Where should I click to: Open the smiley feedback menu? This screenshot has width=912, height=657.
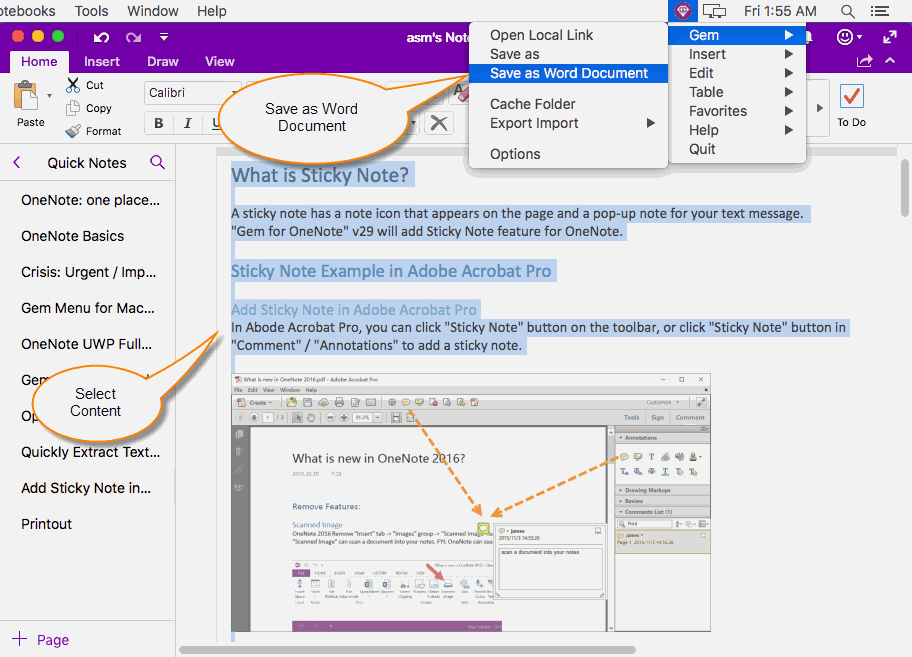(849, 37)
